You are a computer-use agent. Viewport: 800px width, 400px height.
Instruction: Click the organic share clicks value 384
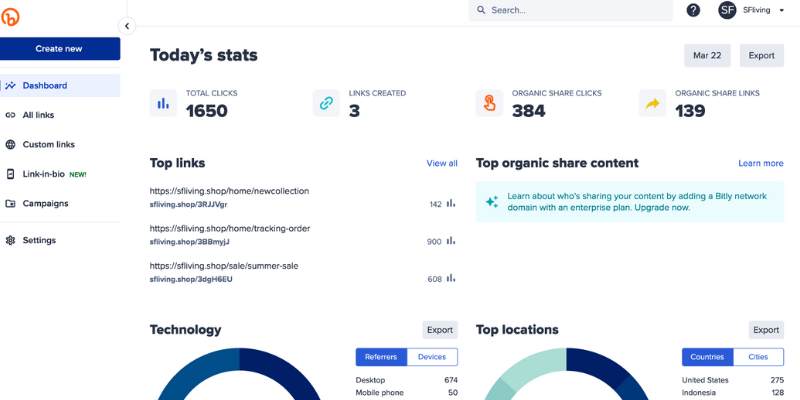coord(529,111)
